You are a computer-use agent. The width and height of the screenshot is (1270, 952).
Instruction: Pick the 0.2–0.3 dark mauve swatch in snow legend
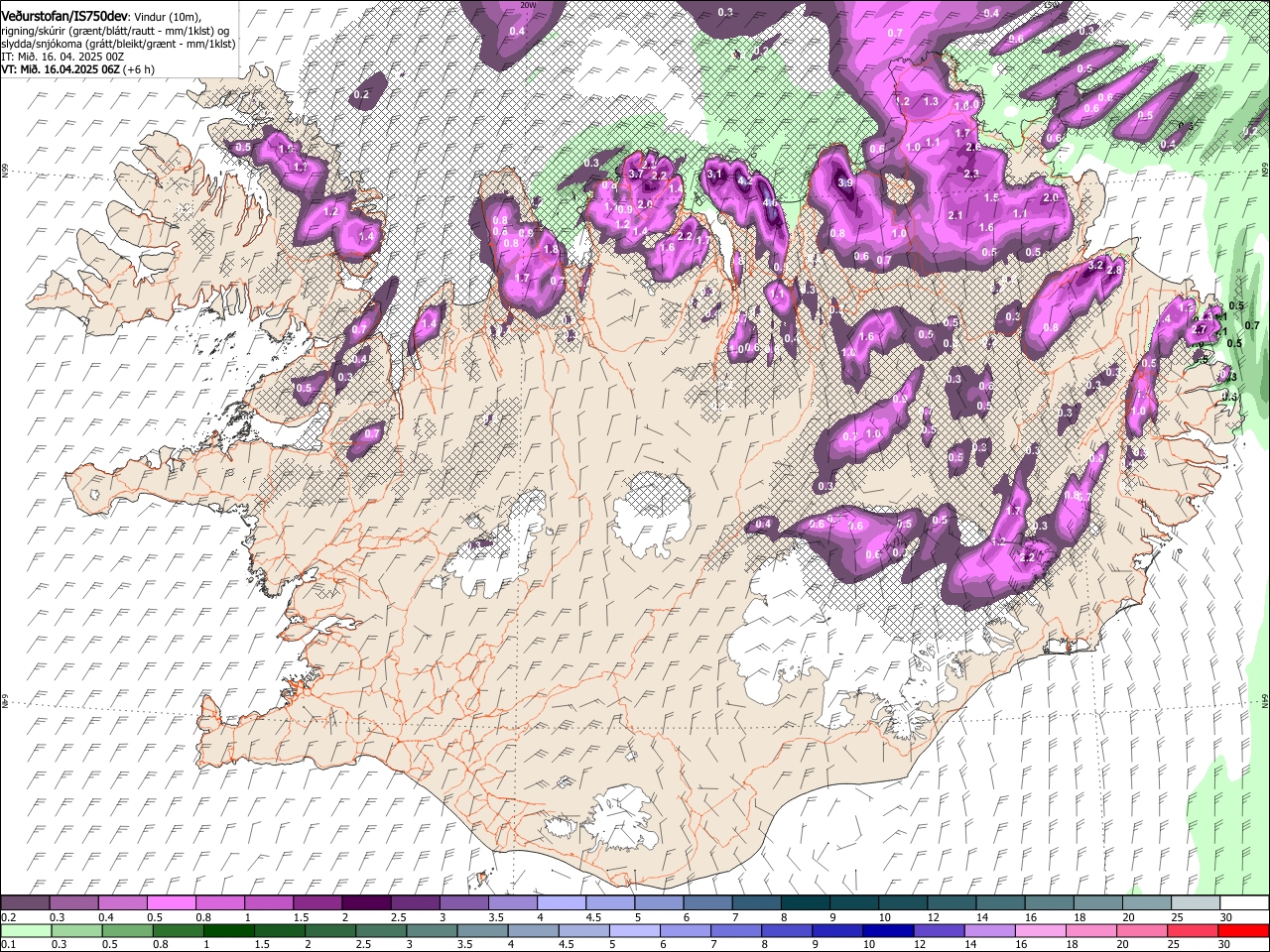pos(25,903)
